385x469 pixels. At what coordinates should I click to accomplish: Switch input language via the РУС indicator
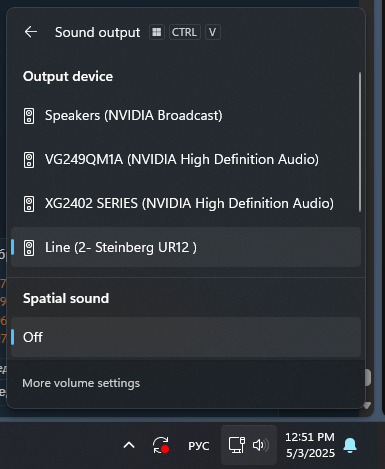click(x=199, y=446)
